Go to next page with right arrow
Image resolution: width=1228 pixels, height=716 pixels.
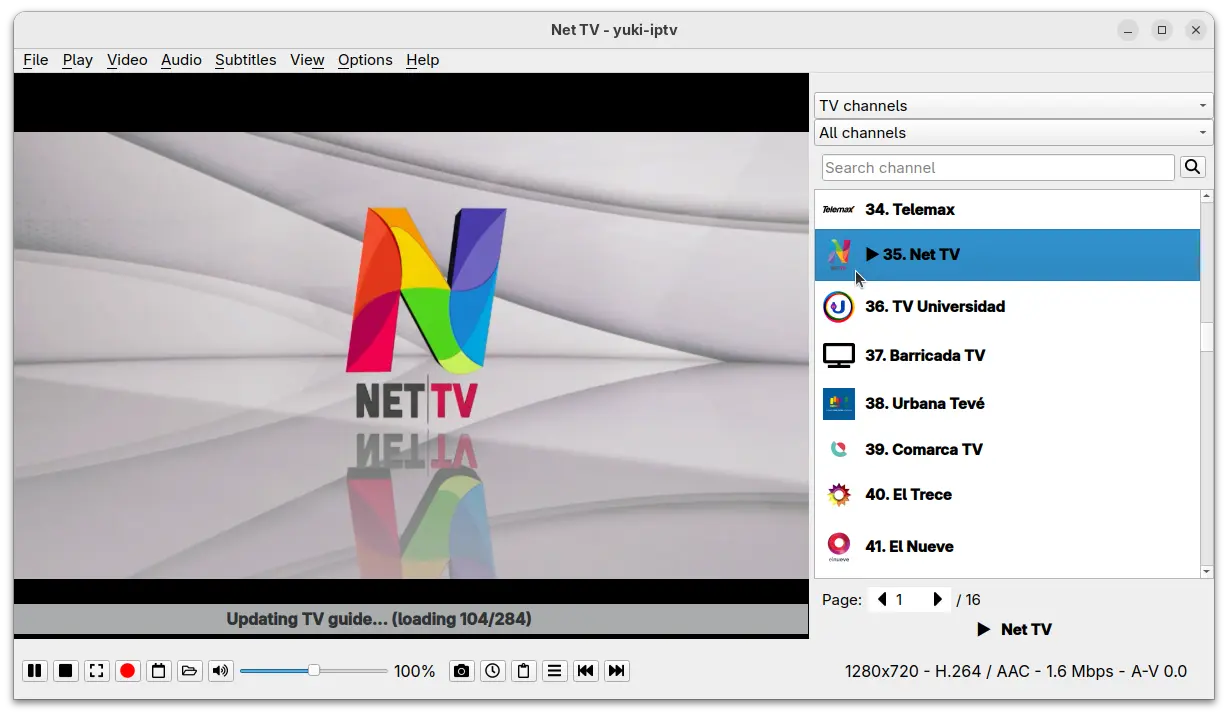pos(937,600)
